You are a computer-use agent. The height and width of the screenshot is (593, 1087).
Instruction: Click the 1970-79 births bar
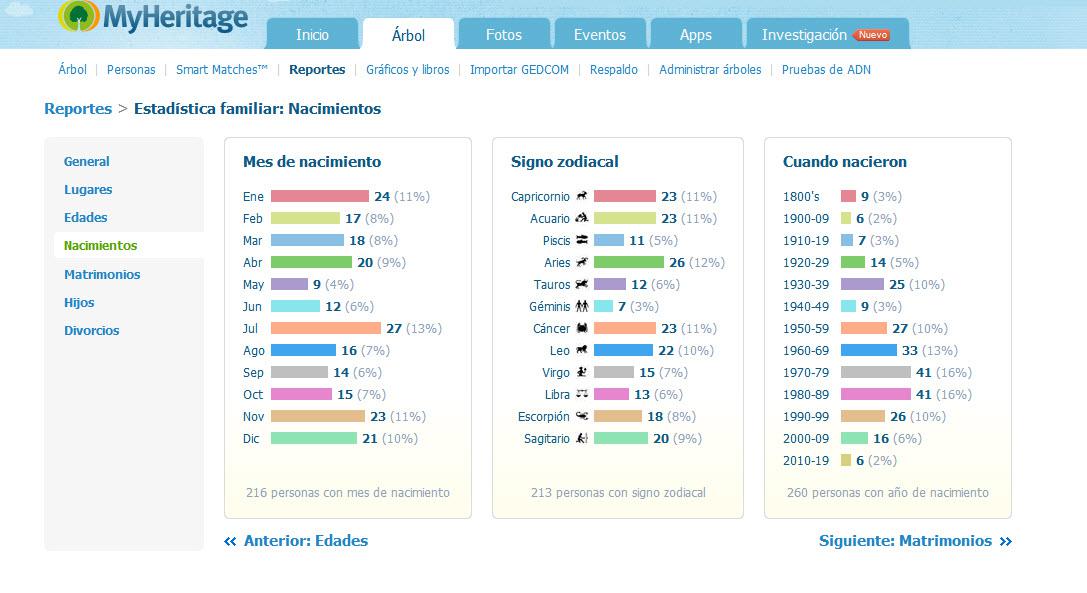(x=876, y=372)
